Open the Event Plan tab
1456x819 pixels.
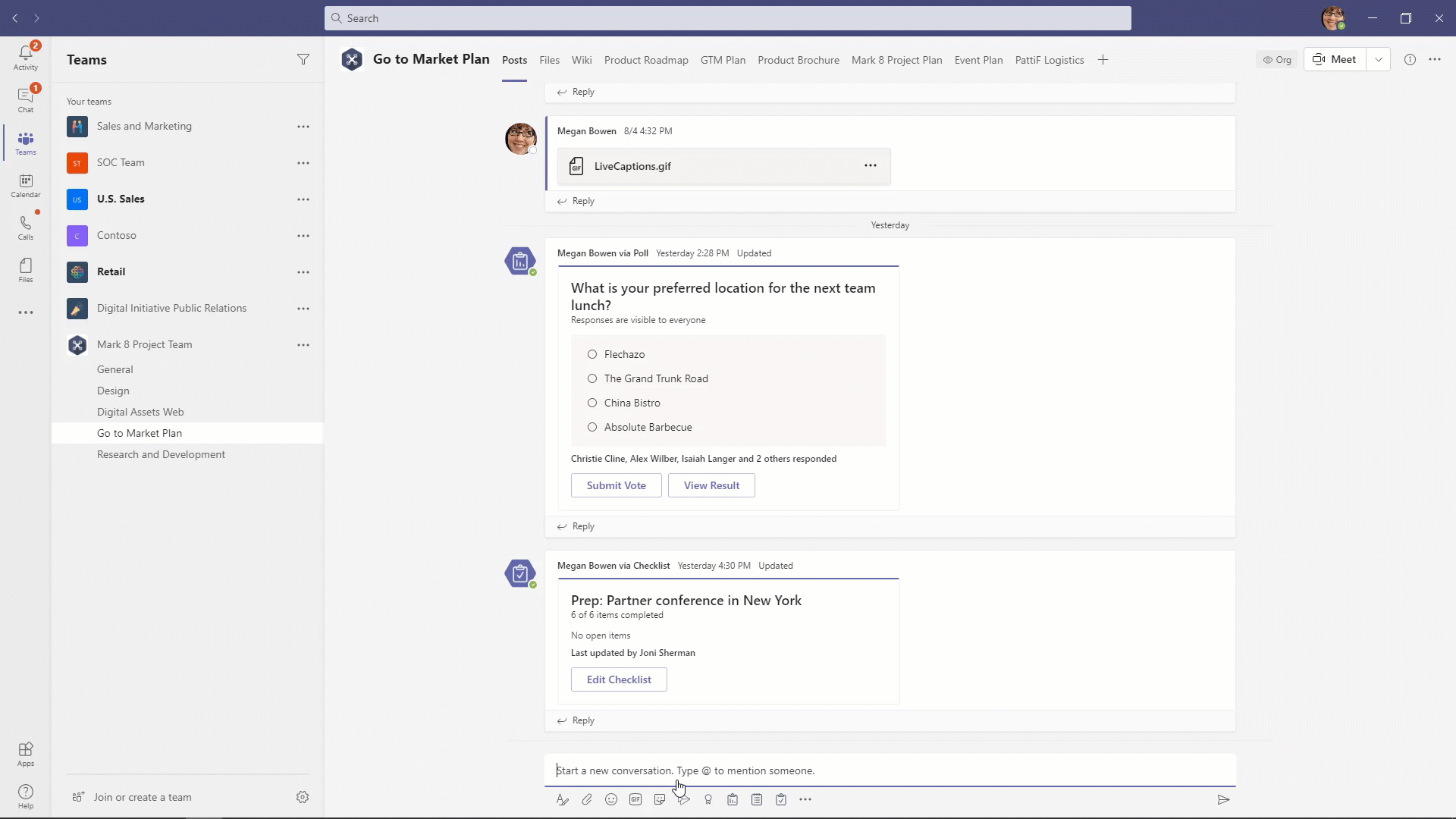[978, 60]
